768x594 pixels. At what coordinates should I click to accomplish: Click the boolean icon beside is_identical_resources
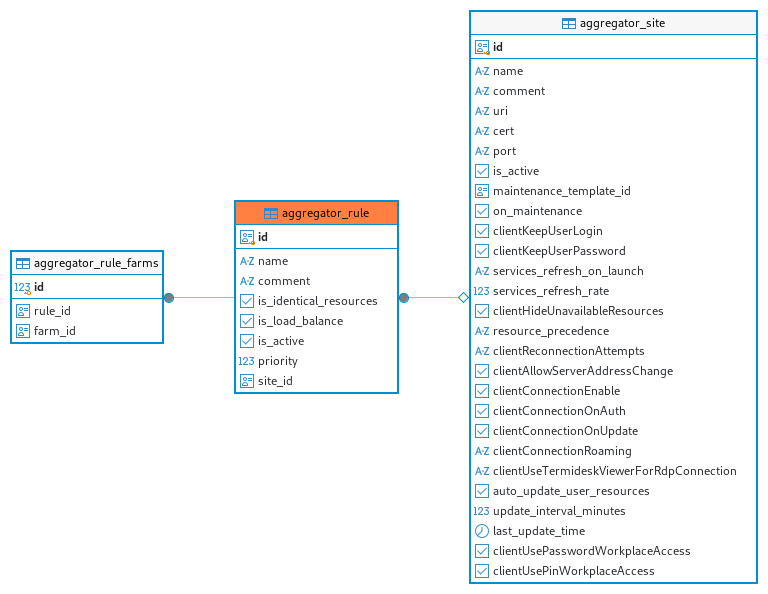(x=247, y=301)
